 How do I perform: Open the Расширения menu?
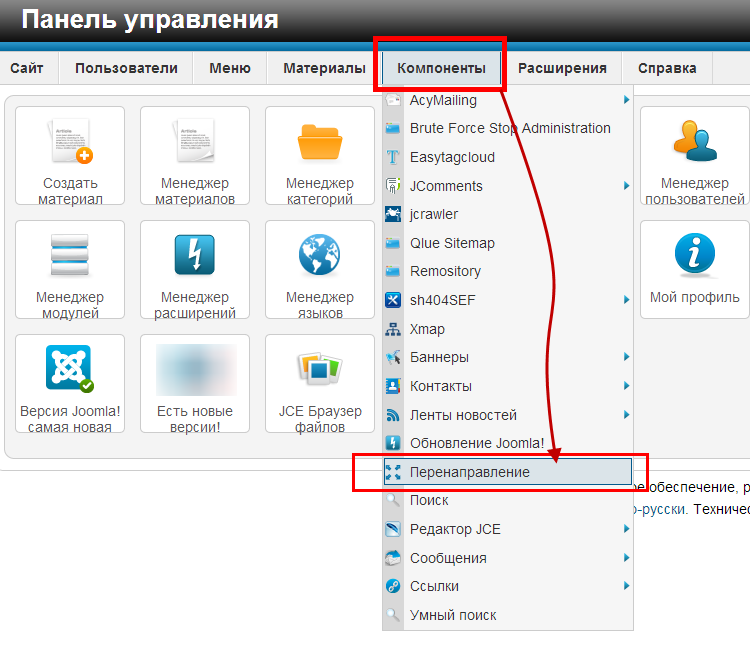[x=562, y=68]
